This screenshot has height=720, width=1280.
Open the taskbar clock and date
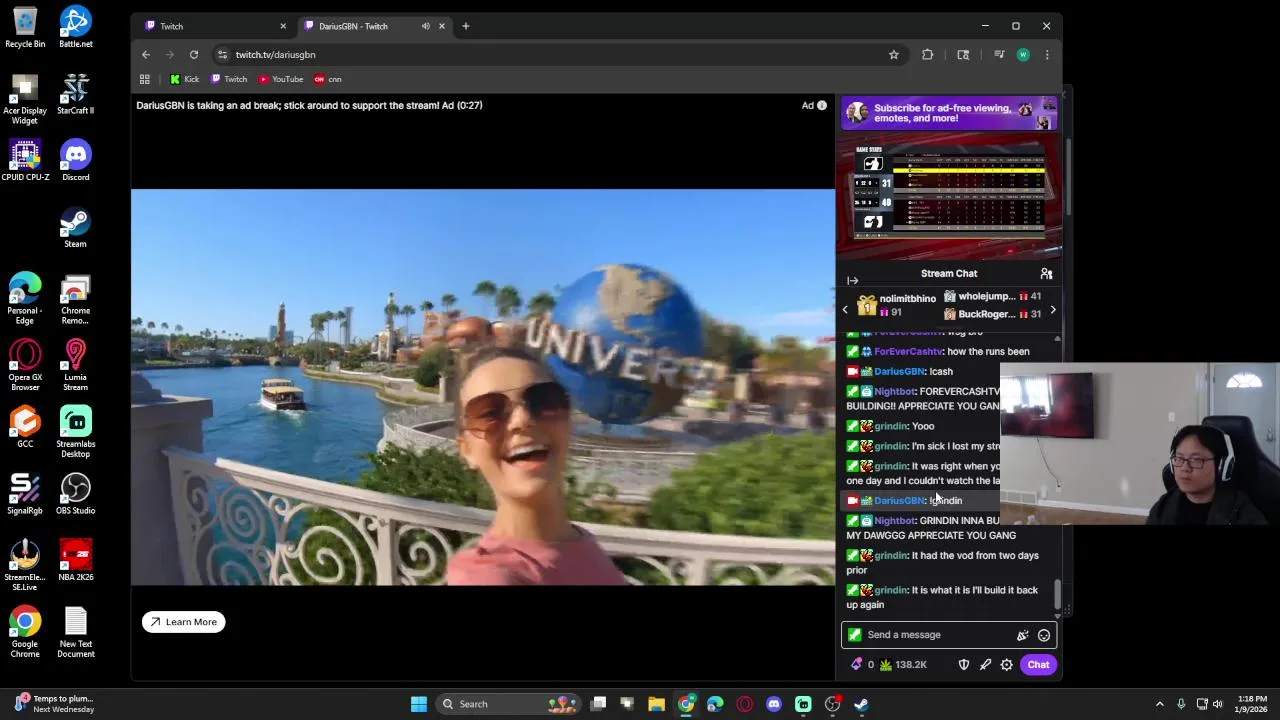point(1252,704)
